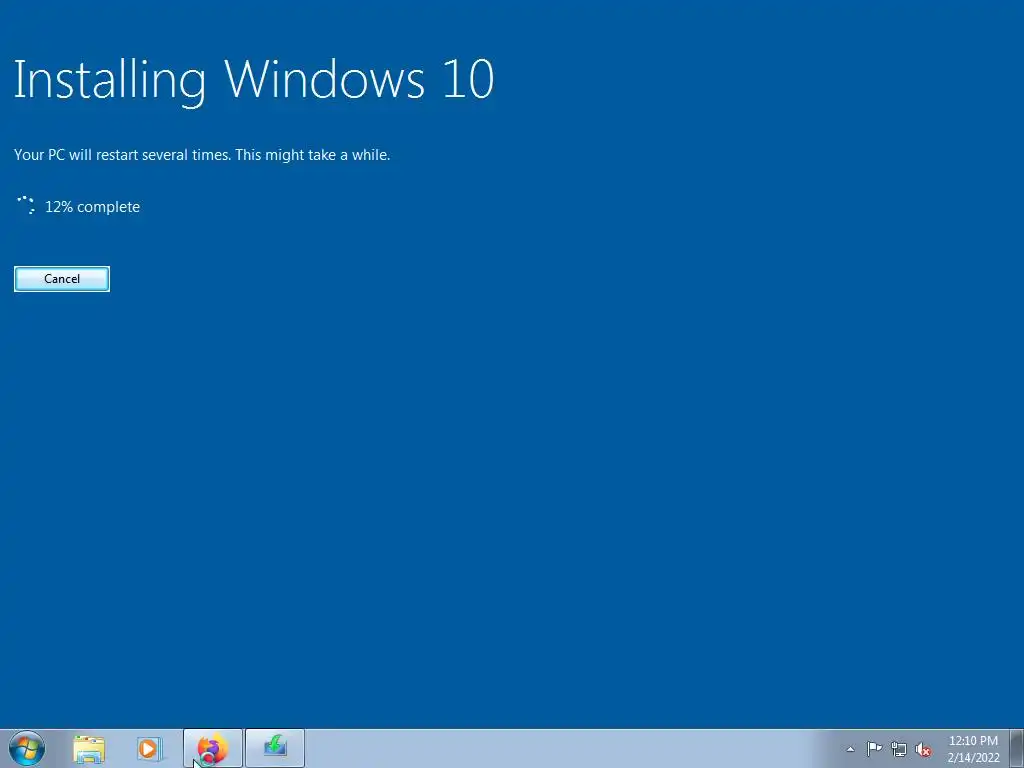Open Windows Explorer from the taskbar

(x=89, y=748)
